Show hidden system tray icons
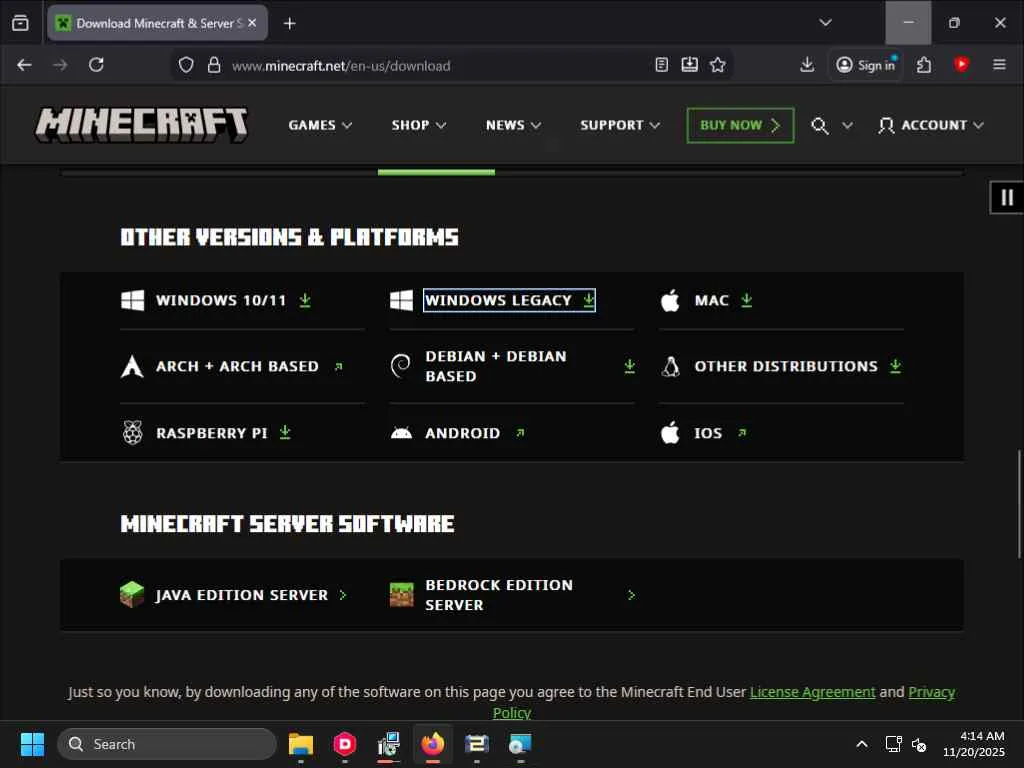The width and height of the screenshot is (1024, 768). pos(862,744)
